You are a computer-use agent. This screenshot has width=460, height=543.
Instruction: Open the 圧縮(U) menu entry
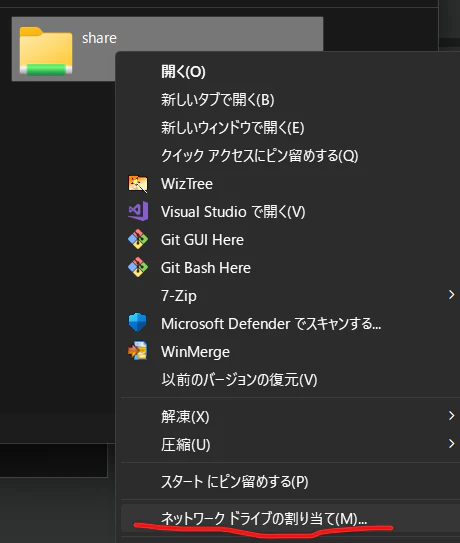pyautogui.click(x=186, y=445)
